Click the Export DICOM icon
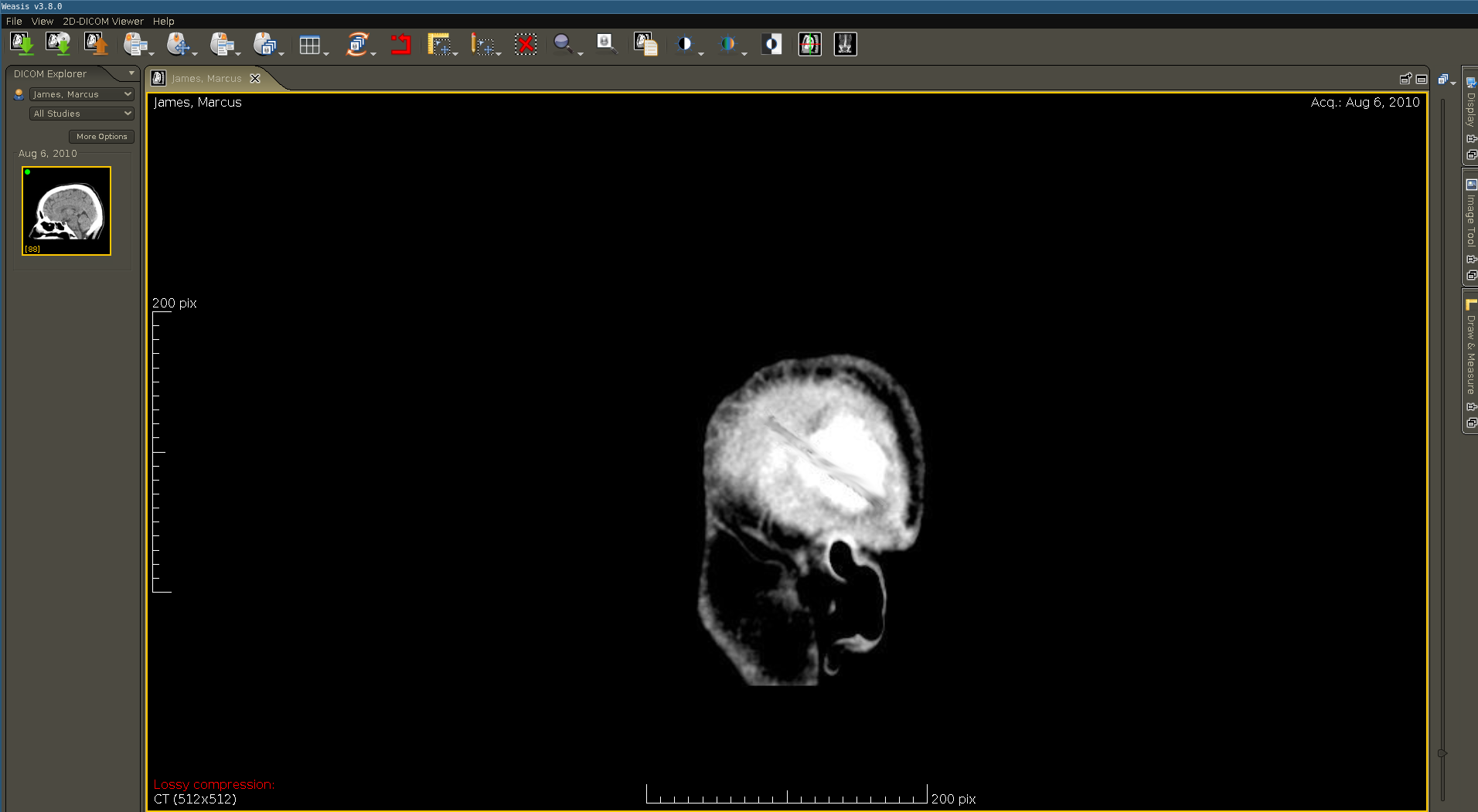This screenshot has width=1478, height=812. pyautogui.click(x=95, y=44)
